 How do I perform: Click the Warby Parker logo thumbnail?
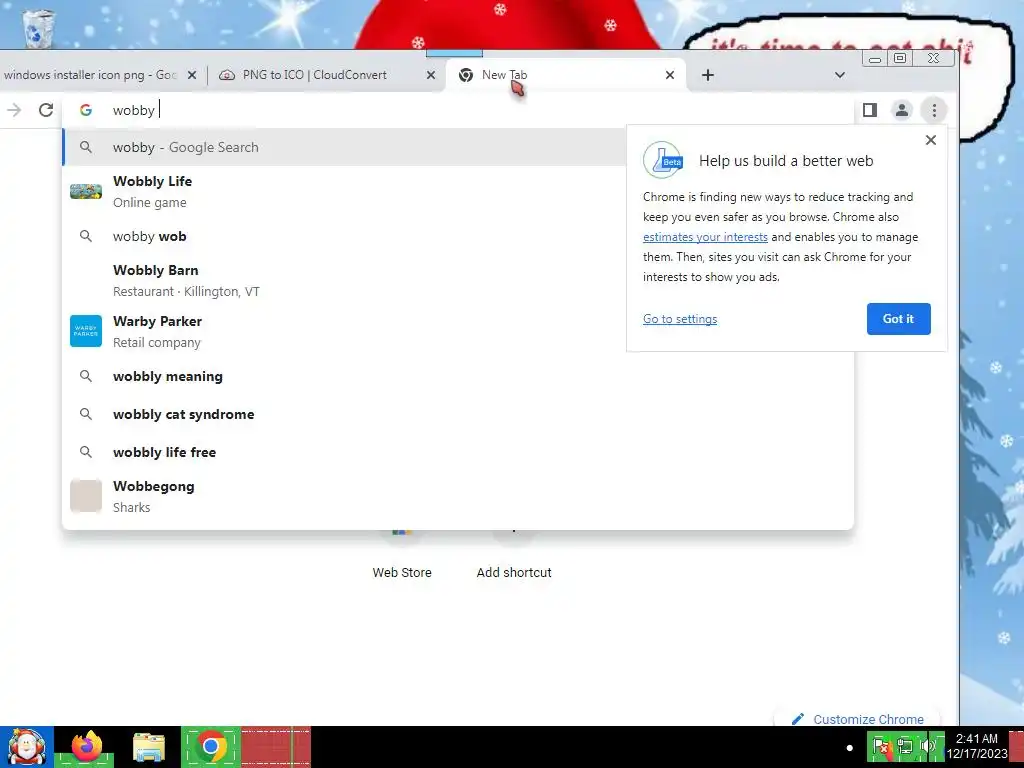86,331
